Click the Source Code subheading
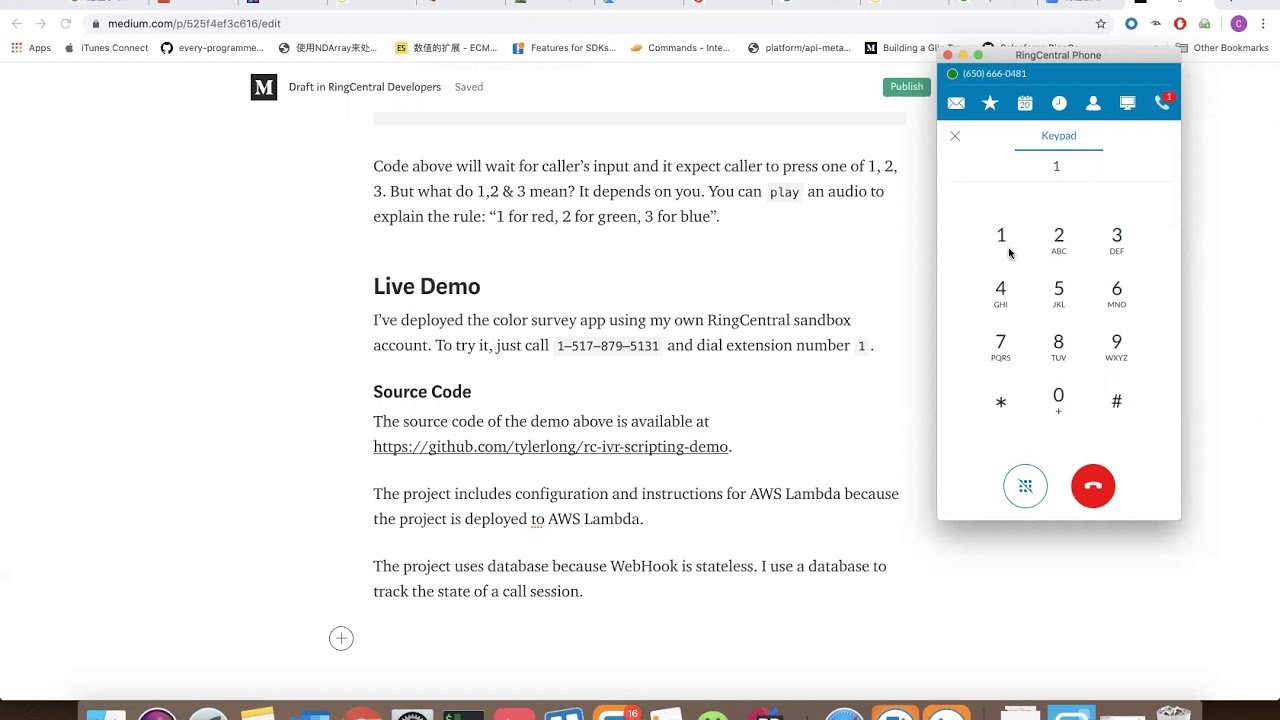 coord(422,392)
